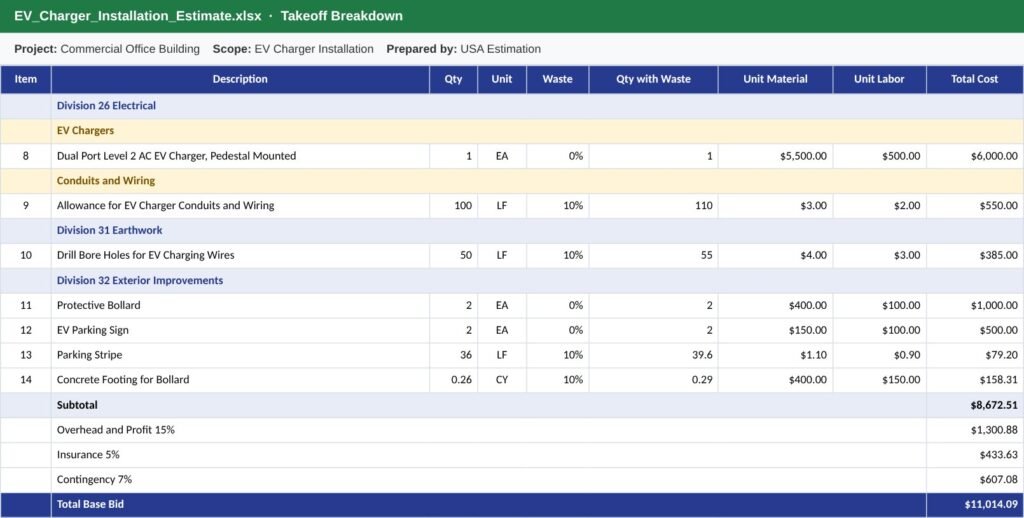This screenshot has height=518, width=1024.
Task: Click the 110 qty with waste cell
Action: [x=653, y=205]
